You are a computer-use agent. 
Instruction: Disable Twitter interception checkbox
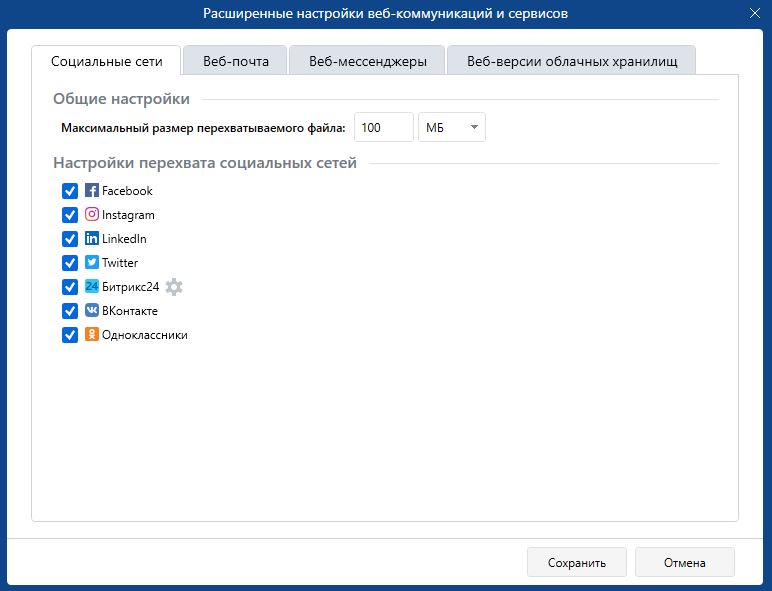coord(70,263)
